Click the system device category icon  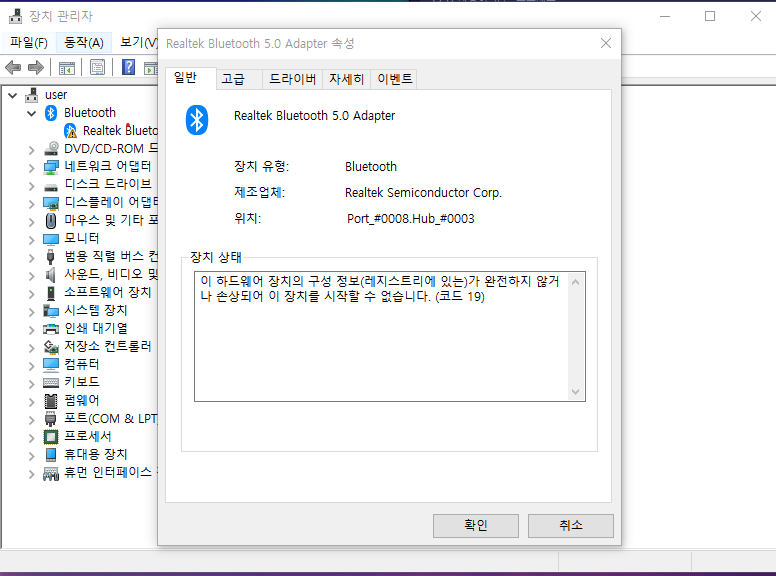pos(51,311)
